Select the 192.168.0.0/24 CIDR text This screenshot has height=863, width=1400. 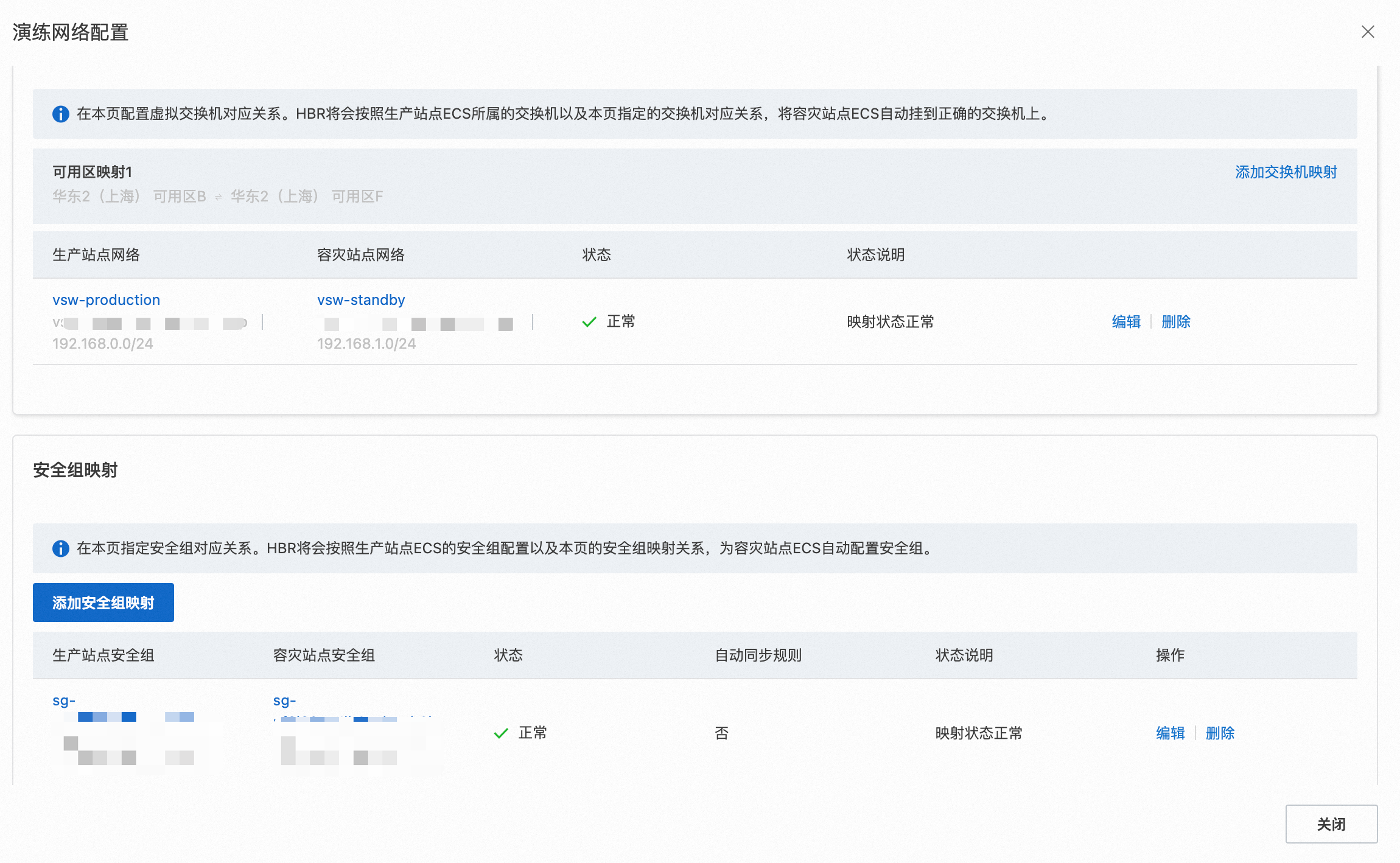click(x=103, y=344)
